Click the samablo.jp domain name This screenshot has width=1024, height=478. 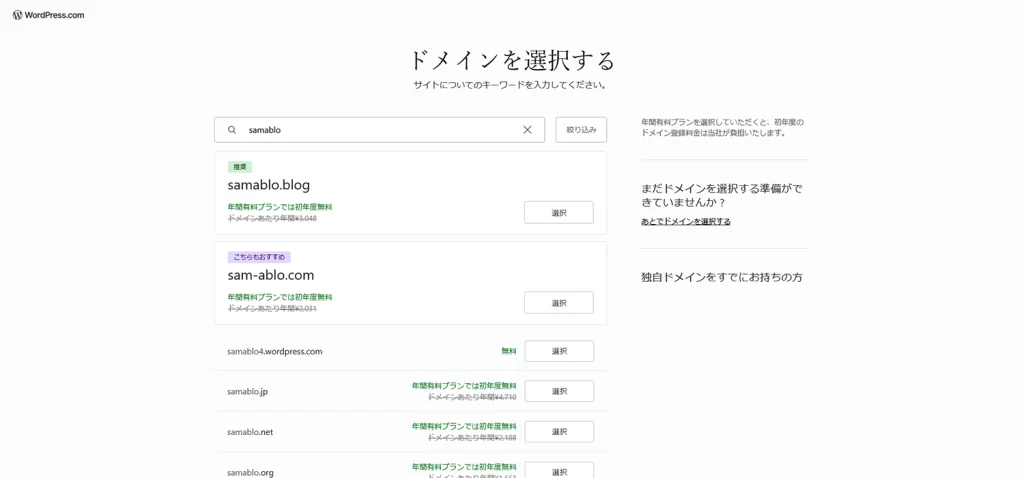tap(247, 391)
